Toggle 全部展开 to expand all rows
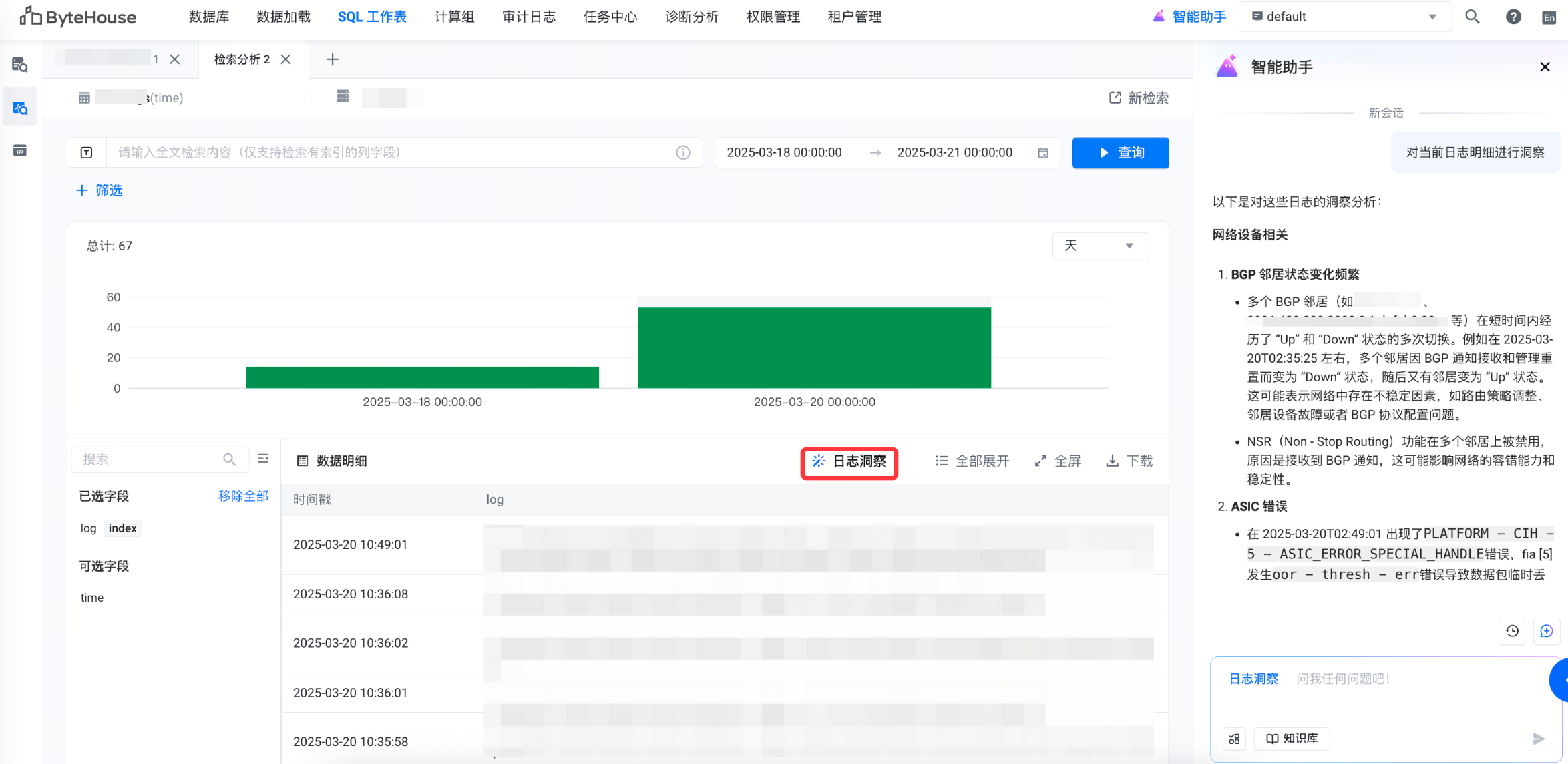Screen dimensions: 1568x764 [x=972, y=461]
